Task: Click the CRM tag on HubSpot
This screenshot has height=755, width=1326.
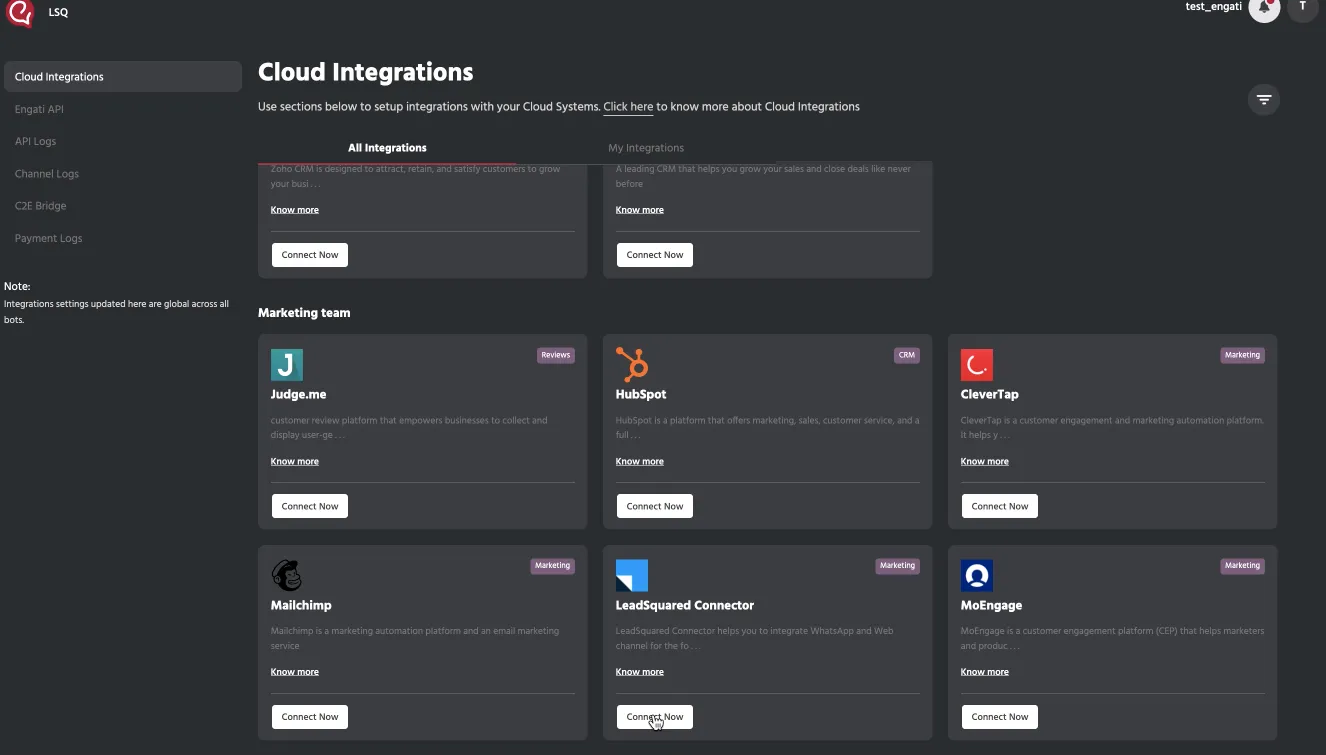Action: [x=907, y=355]
